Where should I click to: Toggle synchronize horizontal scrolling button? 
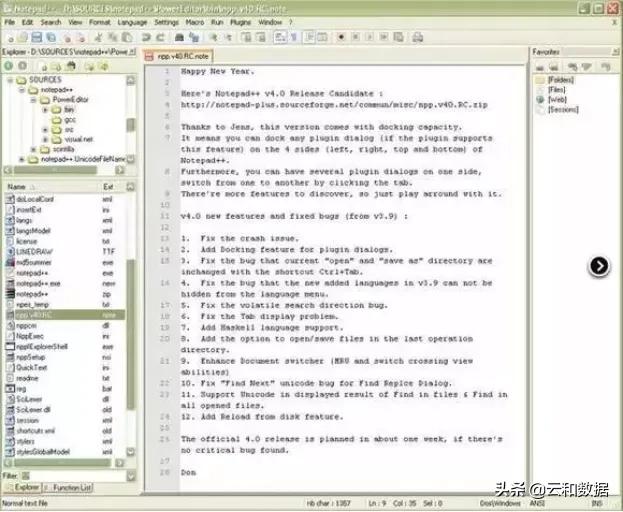tap(261, 37)
